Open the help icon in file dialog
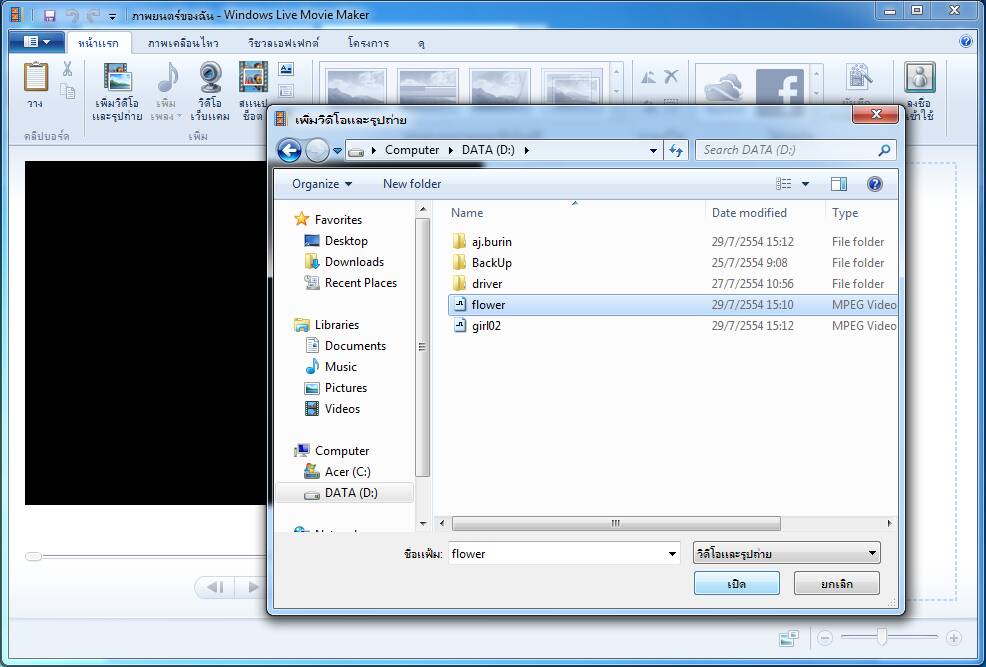The width and height of the screenshot is (986, 667). pos(875,184)
